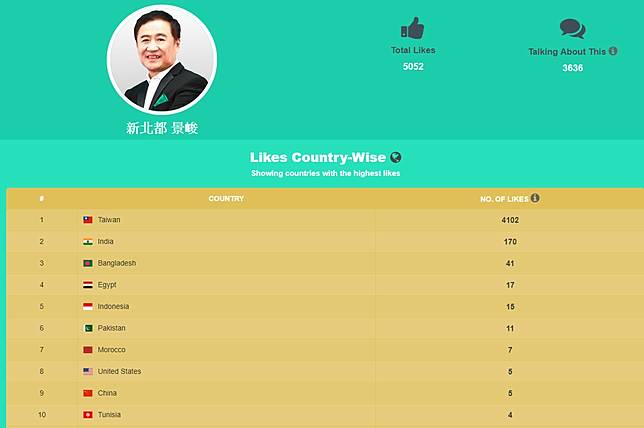Screen dimensions: 644x428
Task: Open the circular profile photo
Action: pyautogui.click(x=162, y=59)
